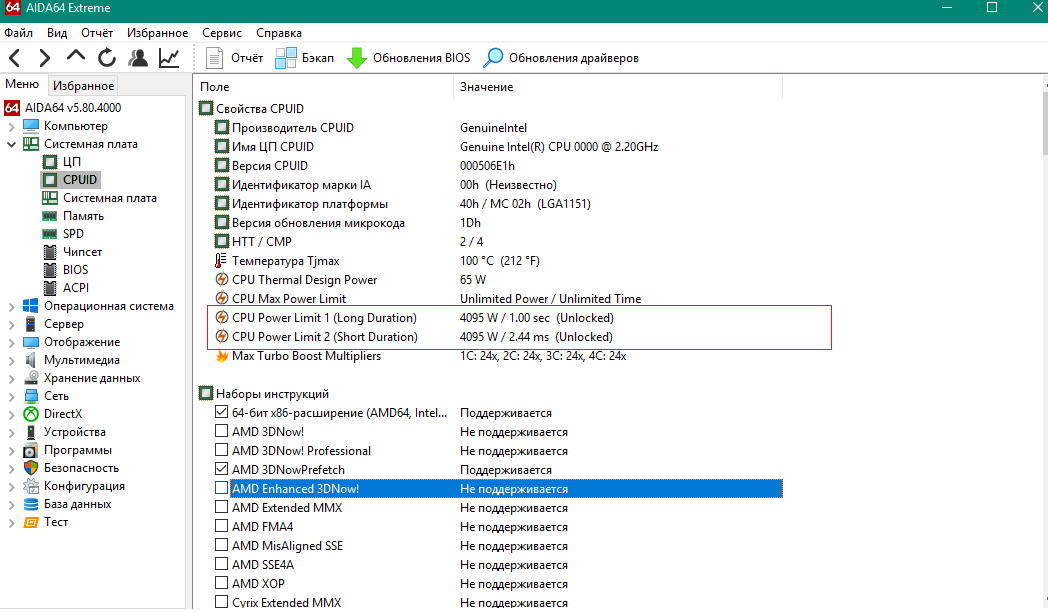Click the DirectX Xbox-style icon
Viewport: 1048px width, 612px height.
pyautogui.click(x=31, y=414)
